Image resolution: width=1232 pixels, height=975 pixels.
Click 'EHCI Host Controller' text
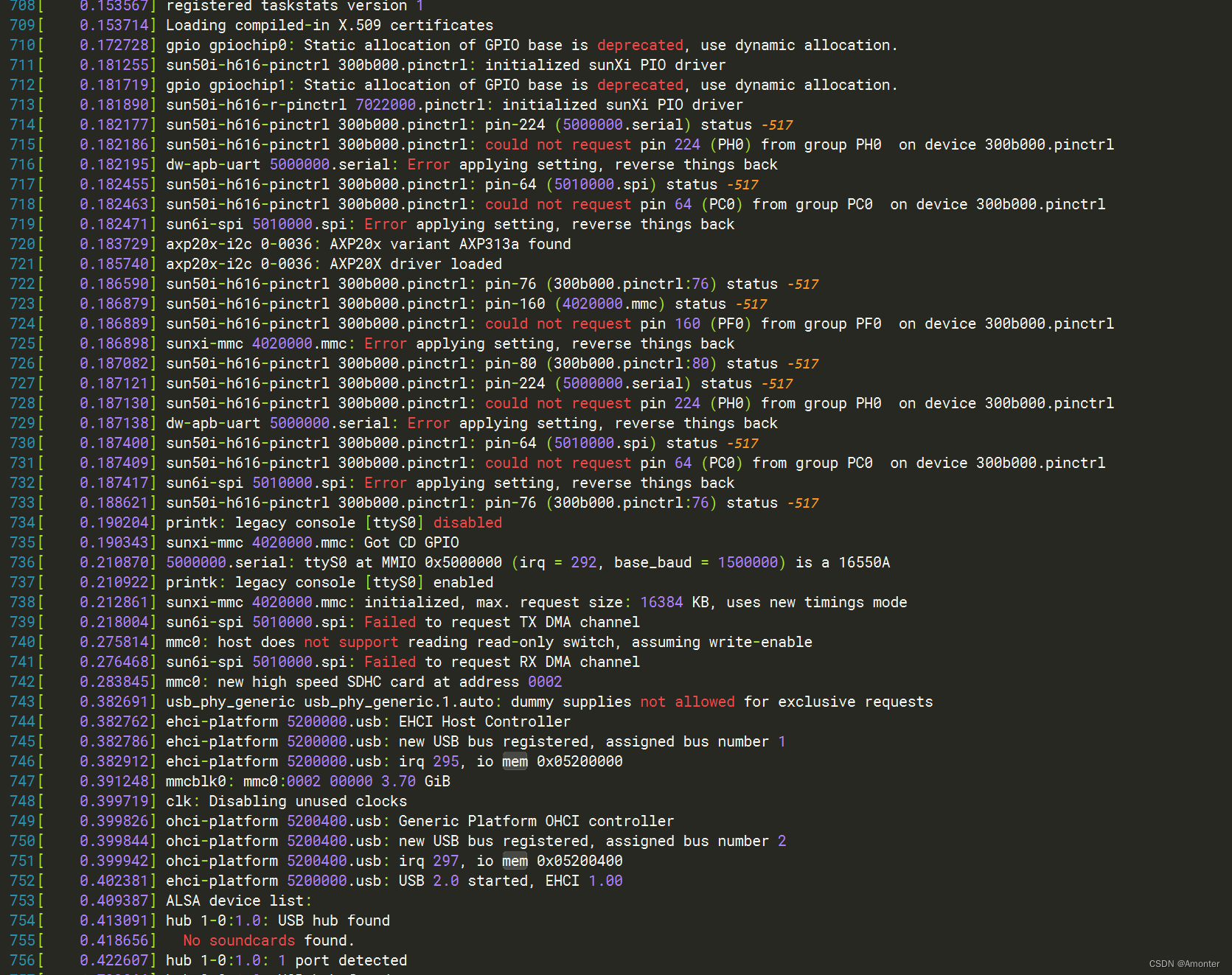click(484, 721)
